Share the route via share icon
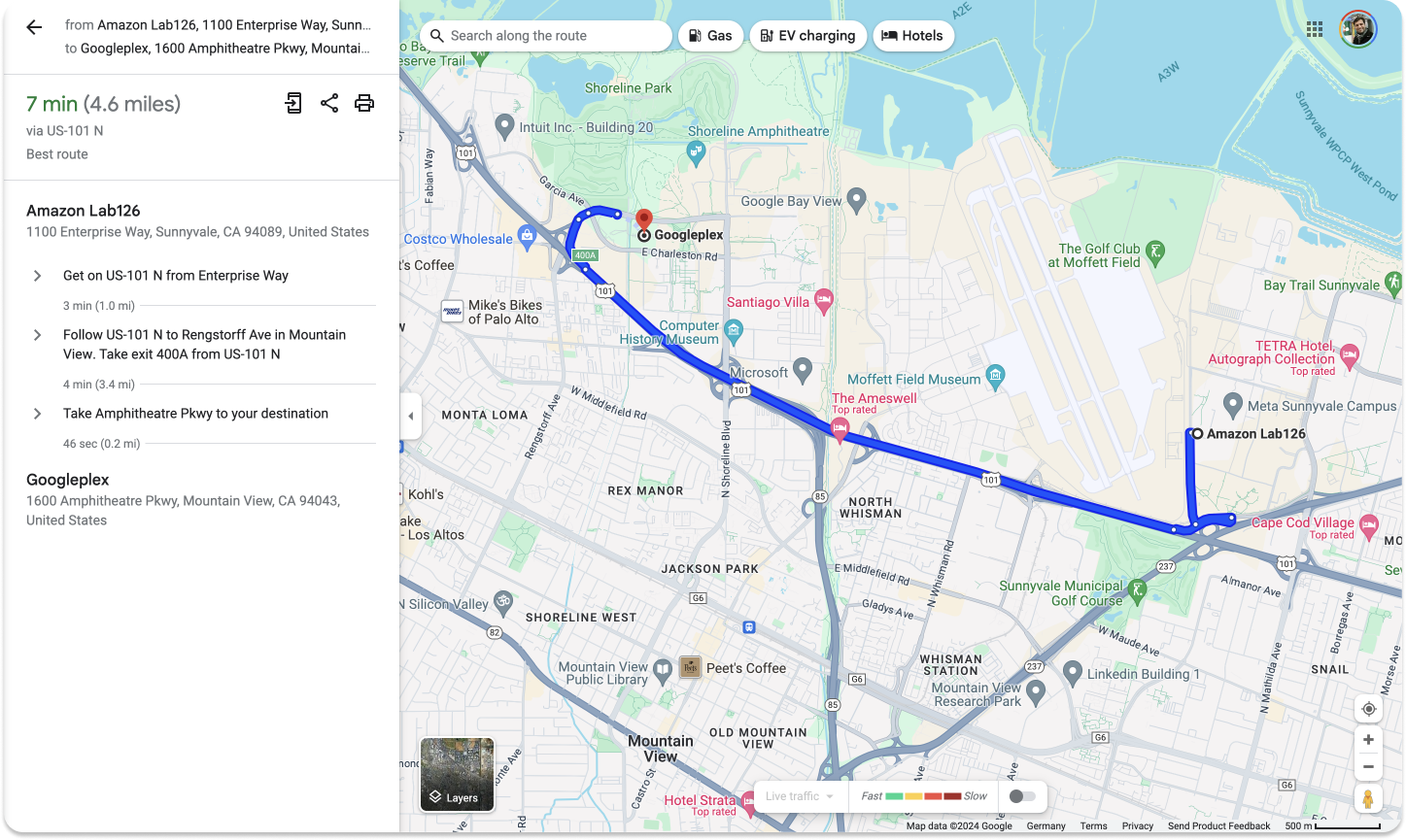The height and width of the screenshot is (840, 1406). point(329,103)
